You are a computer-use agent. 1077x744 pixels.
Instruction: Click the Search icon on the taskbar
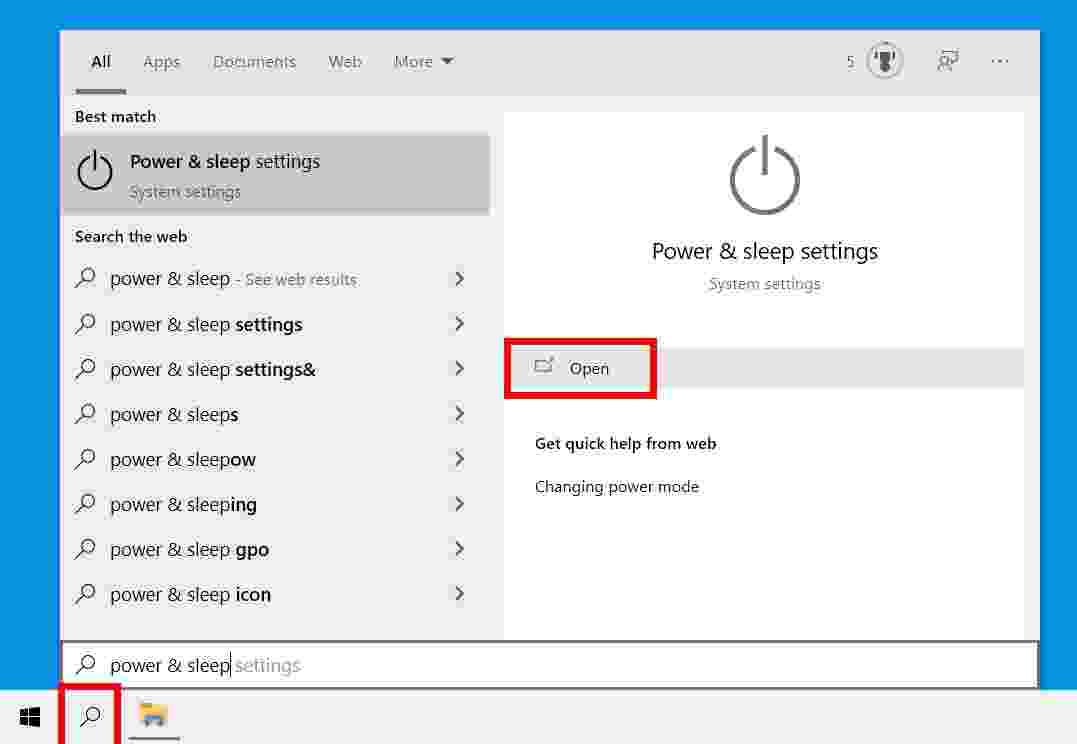pos(89,717)
